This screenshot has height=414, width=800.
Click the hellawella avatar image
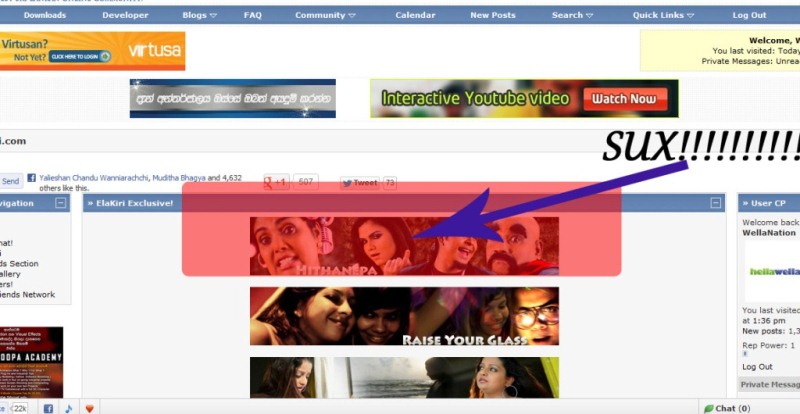[x=772, y=272]
